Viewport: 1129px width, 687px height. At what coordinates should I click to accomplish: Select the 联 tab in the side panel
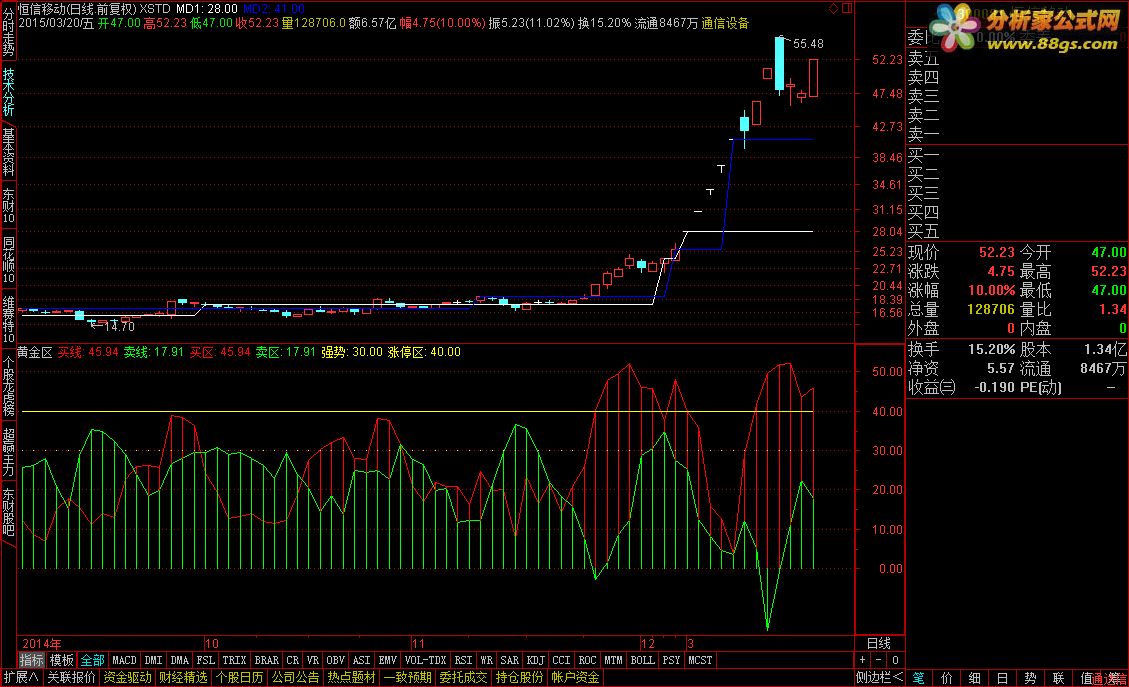click(x=1058, y=678)
